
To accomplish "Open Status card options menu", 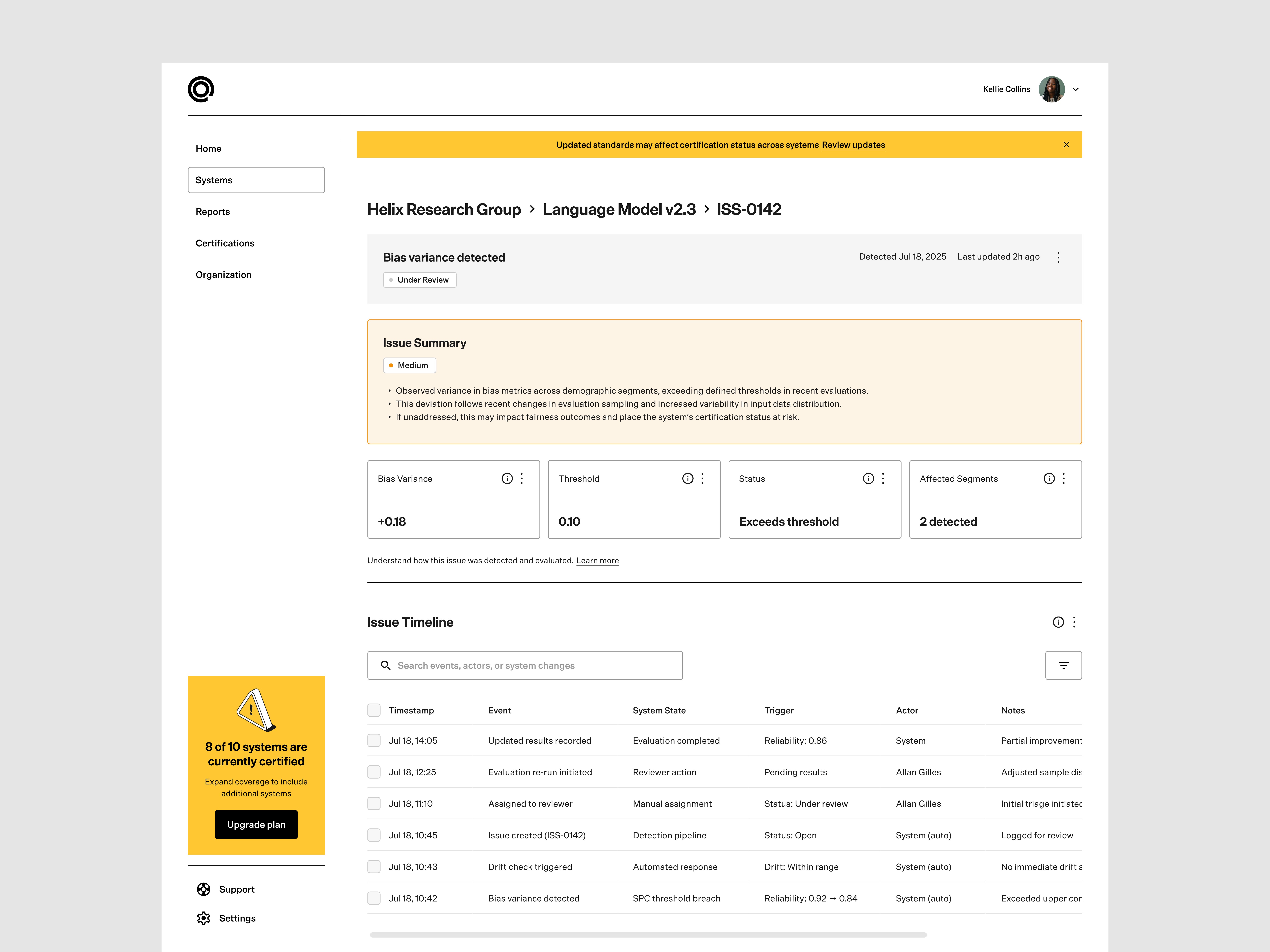I will [x=883, y=479].
